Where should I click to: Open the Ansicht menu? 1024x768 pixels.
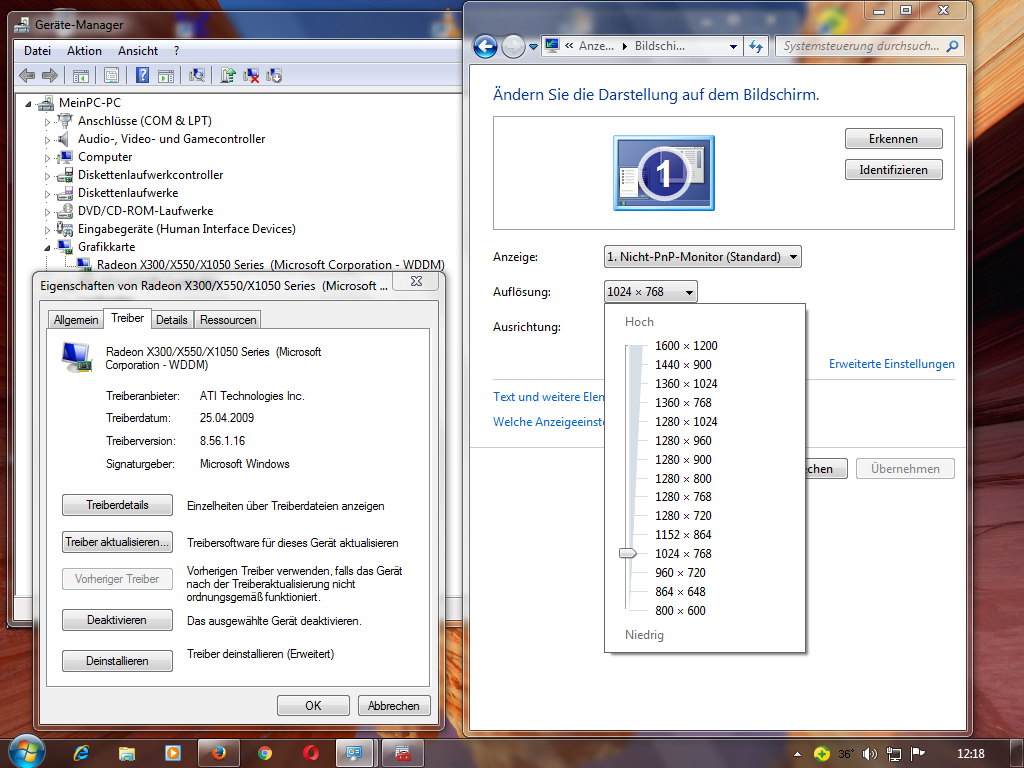pos(138,51)
